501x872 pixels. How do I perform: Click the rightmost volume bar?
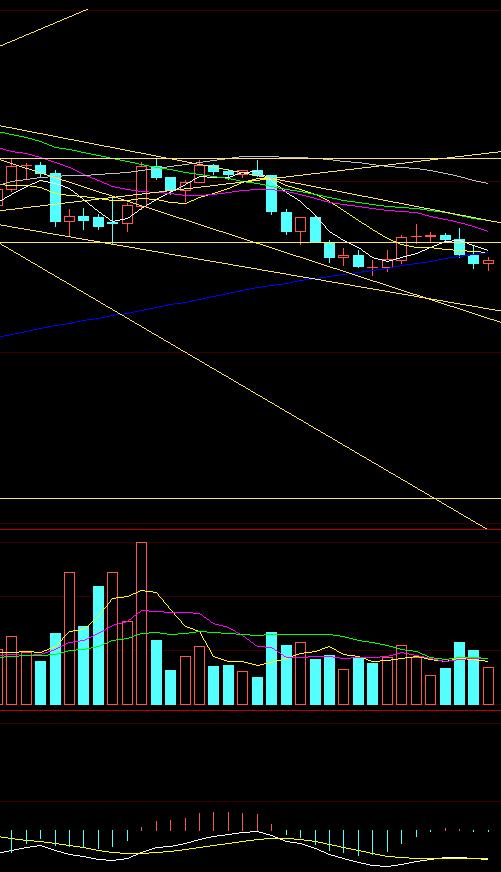(x=488, y=686)
